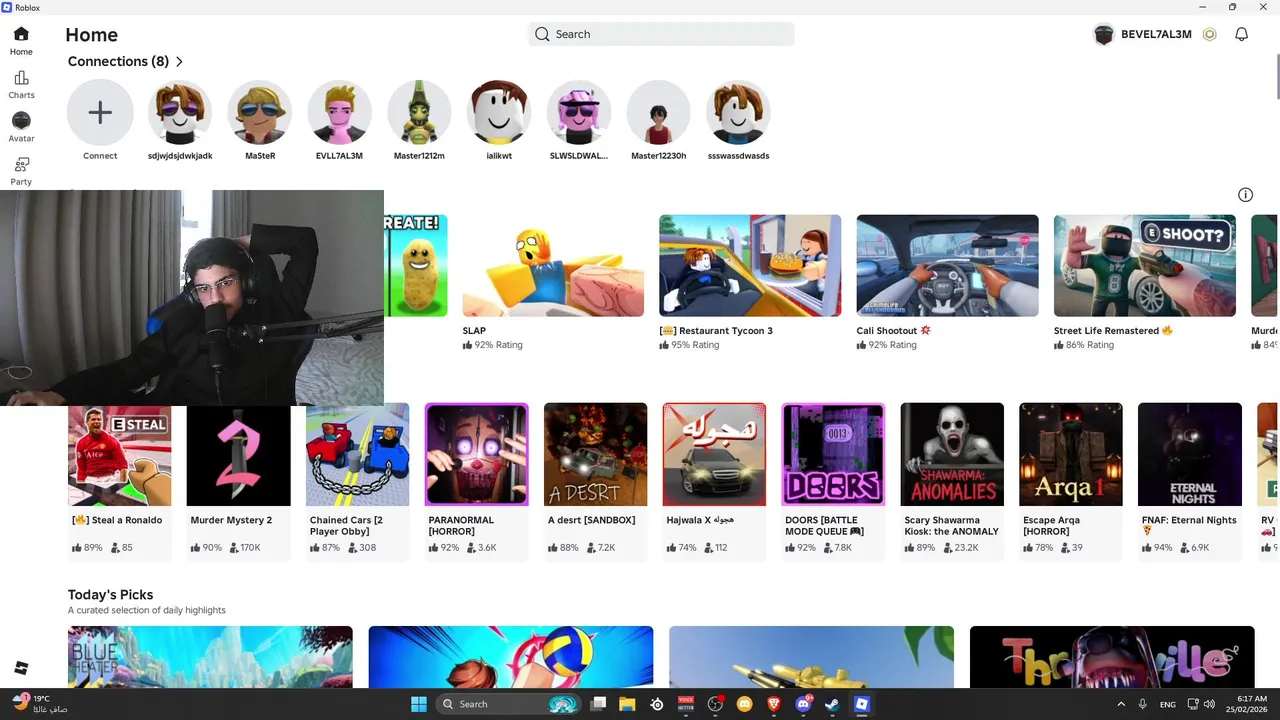The width and height of the screenshot is (1280, 720).
Task: Click the Connect plus button
Action: coord(100,113)
